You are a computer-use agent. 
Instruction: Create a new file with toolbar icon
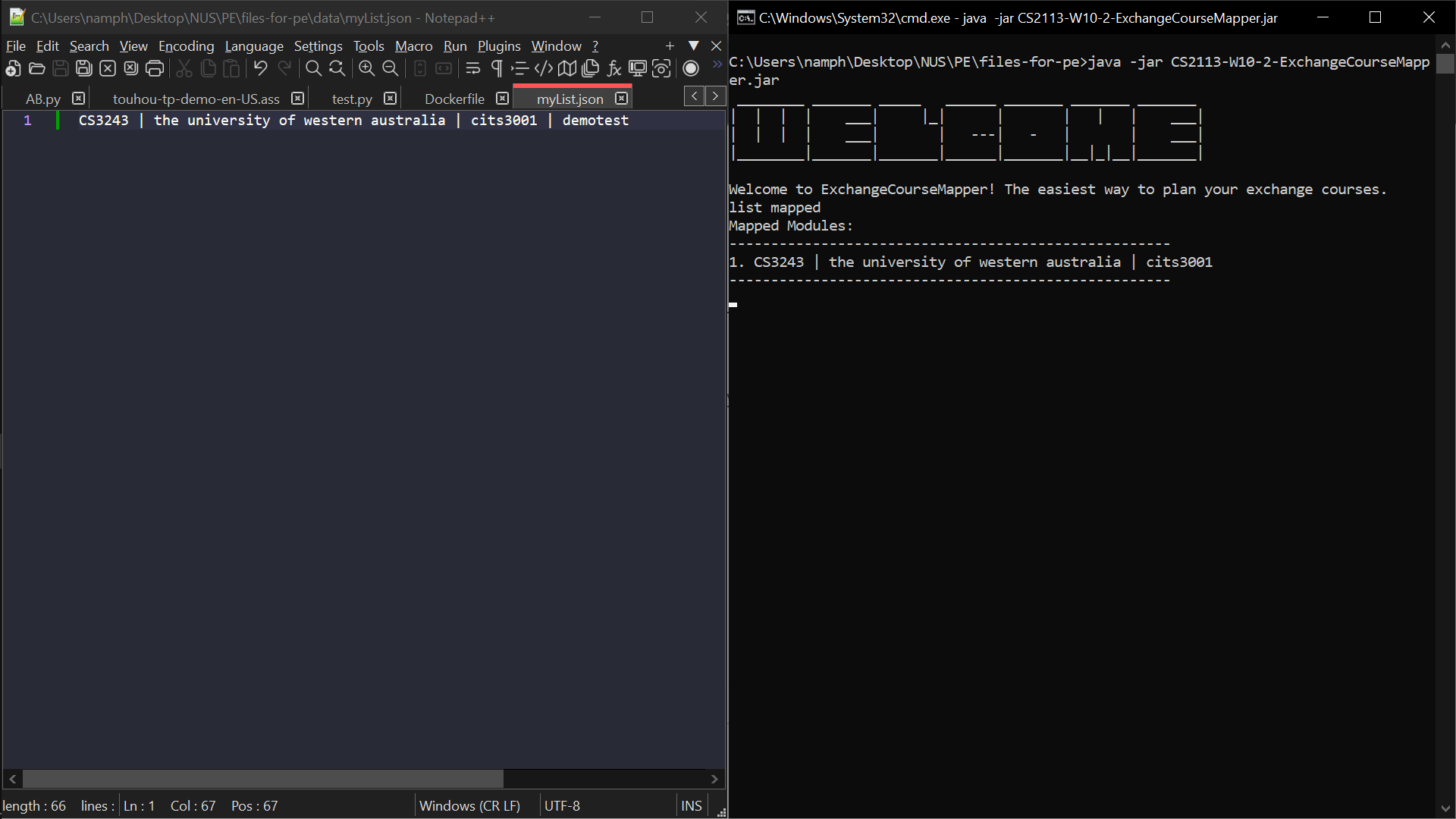tap(13, 69)
